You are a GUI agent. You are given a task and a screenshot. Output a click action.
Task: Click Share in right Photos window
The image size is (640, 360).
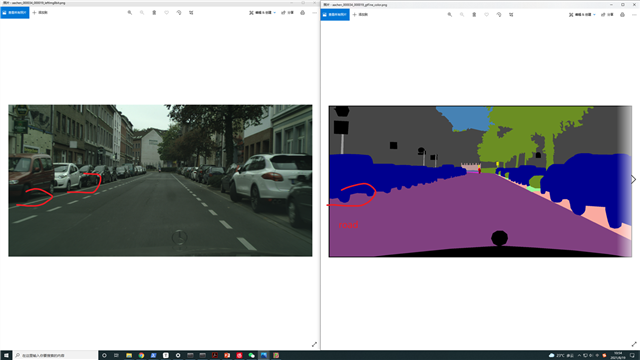(x=607, y=15)
